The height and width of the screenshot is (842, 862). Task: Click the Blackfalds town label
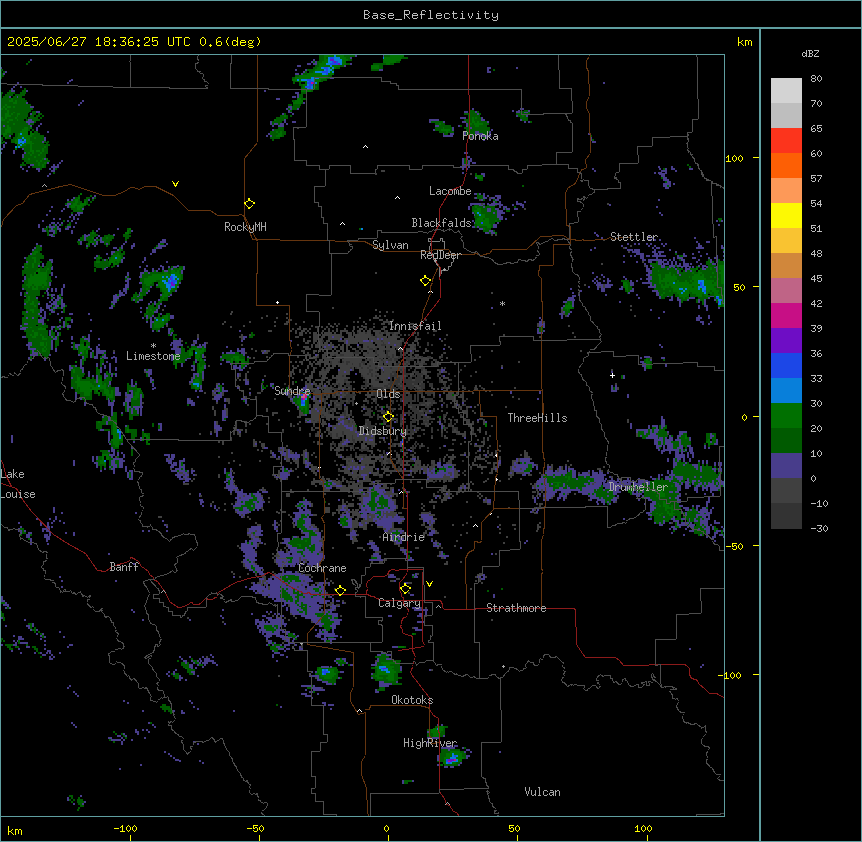click(x=441, y=223)
